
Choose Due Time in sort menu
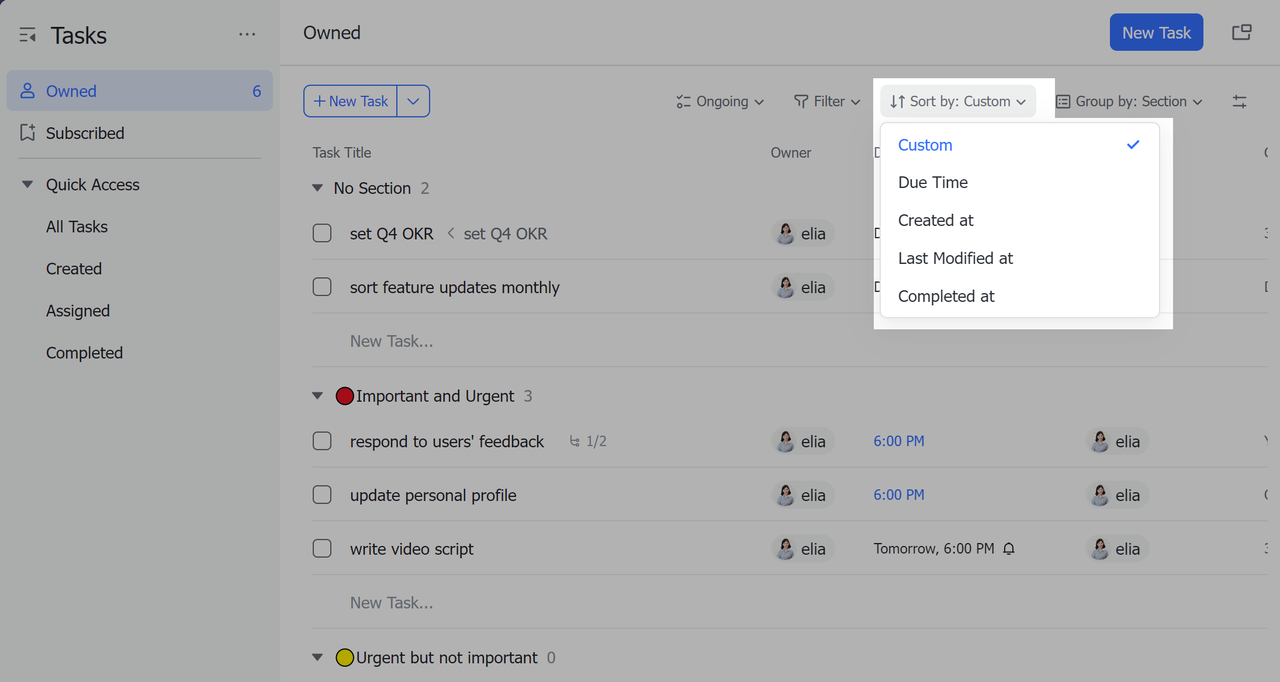[x=932, y=183]
